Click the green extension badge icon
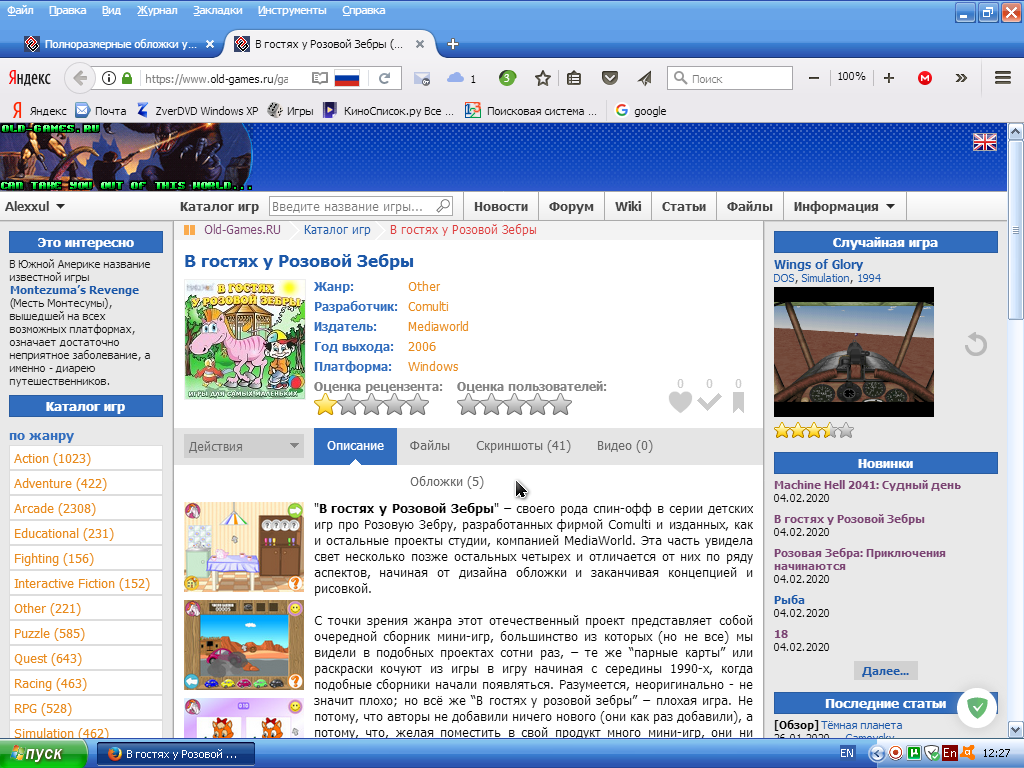The height and width of the screenshot is (768, 1024). [x=507, y=78]
